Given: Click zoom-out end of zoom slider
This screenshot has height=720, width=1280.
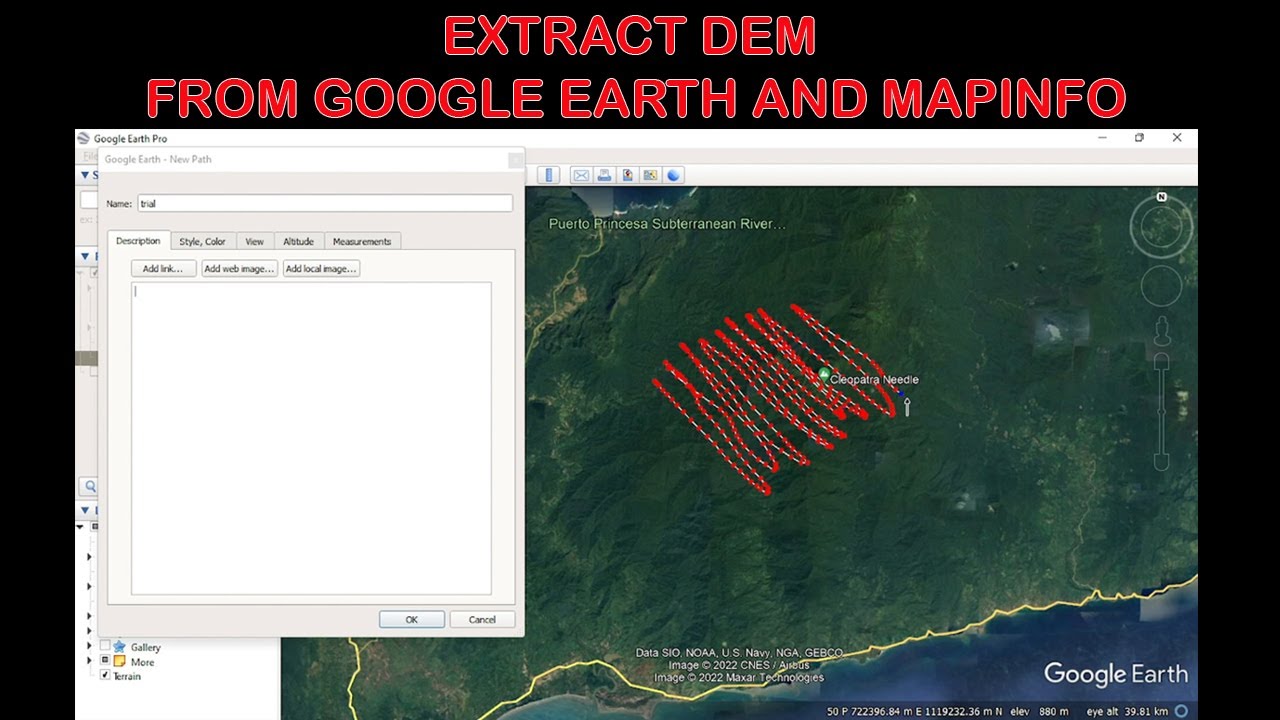Looking at the screenshot, I should pyautogui.click(x=1161, y=462).
